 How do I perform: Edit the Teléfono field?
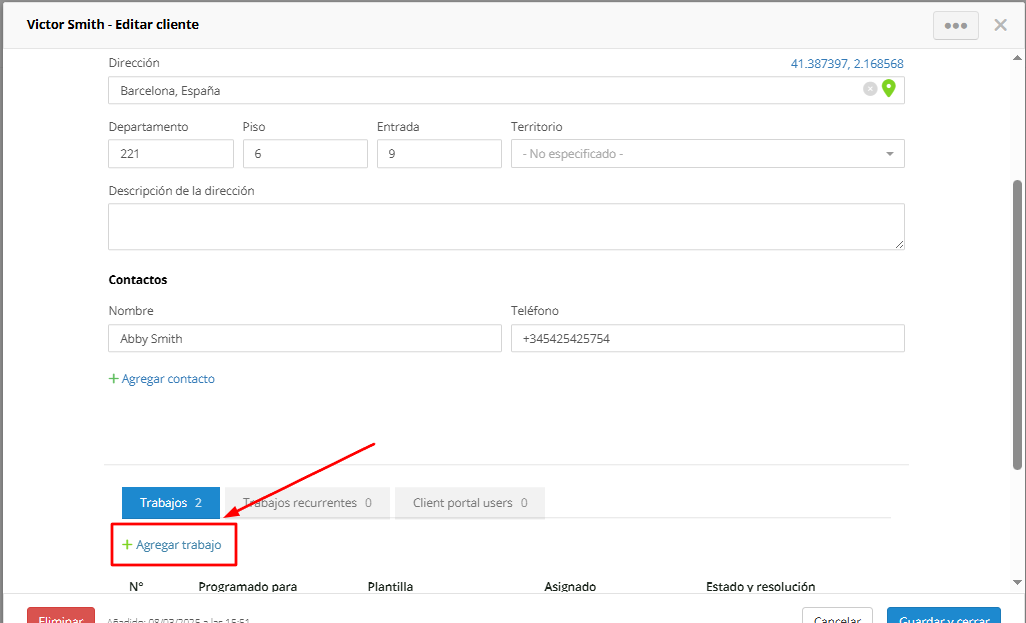707,338
